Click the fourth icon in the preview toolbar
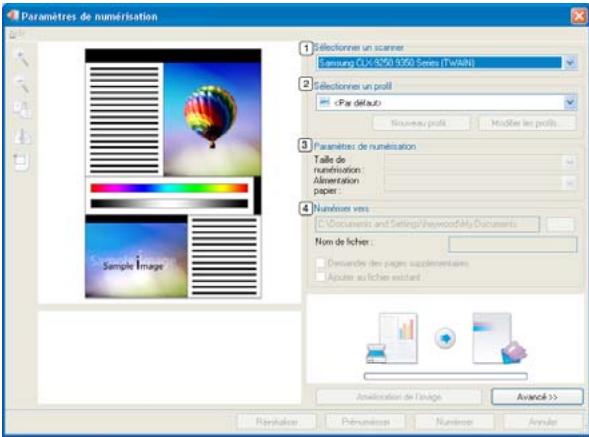 (22, 136)
